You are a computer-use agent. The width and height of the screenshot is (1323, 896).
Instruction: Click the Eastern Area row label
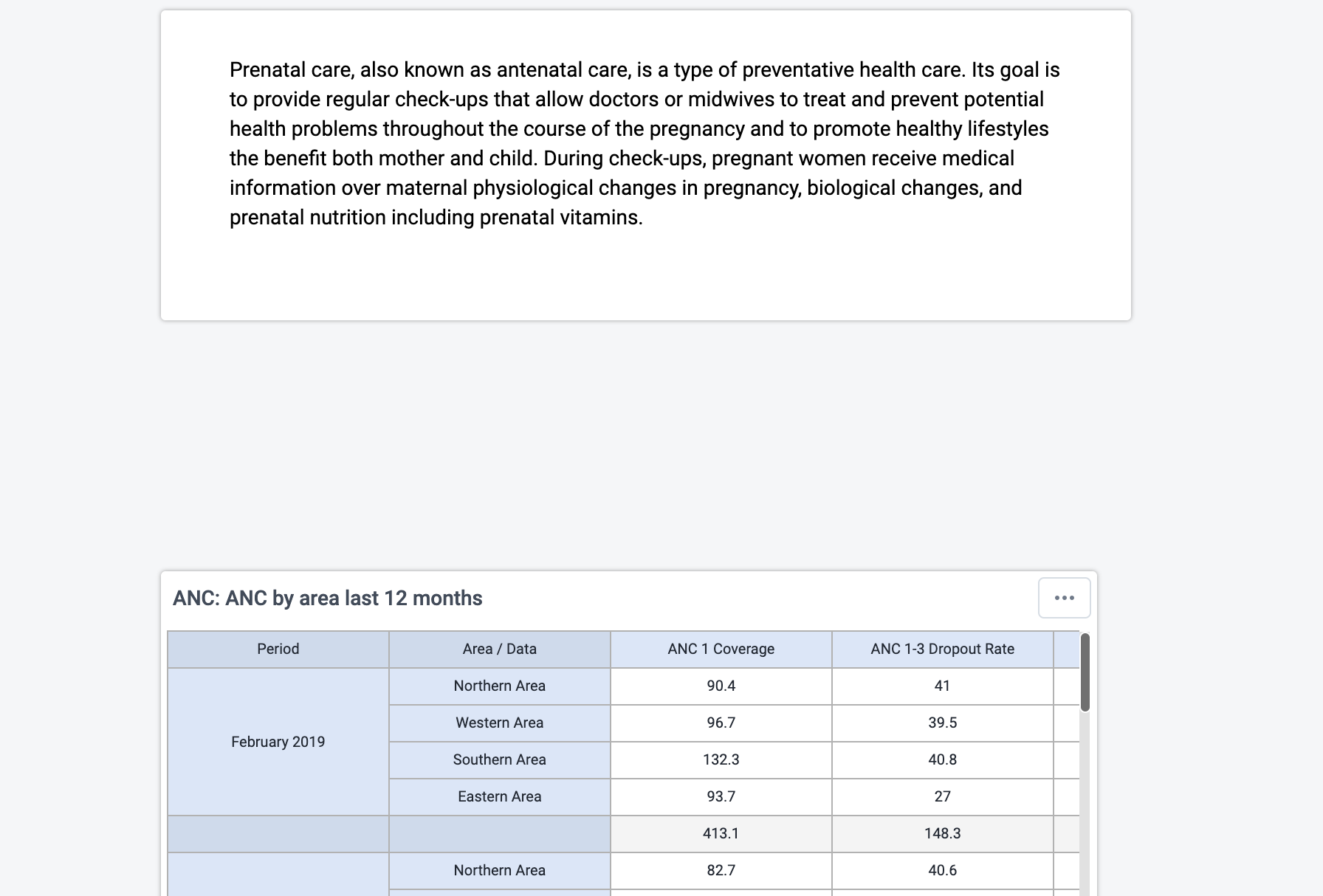[500, 797]
